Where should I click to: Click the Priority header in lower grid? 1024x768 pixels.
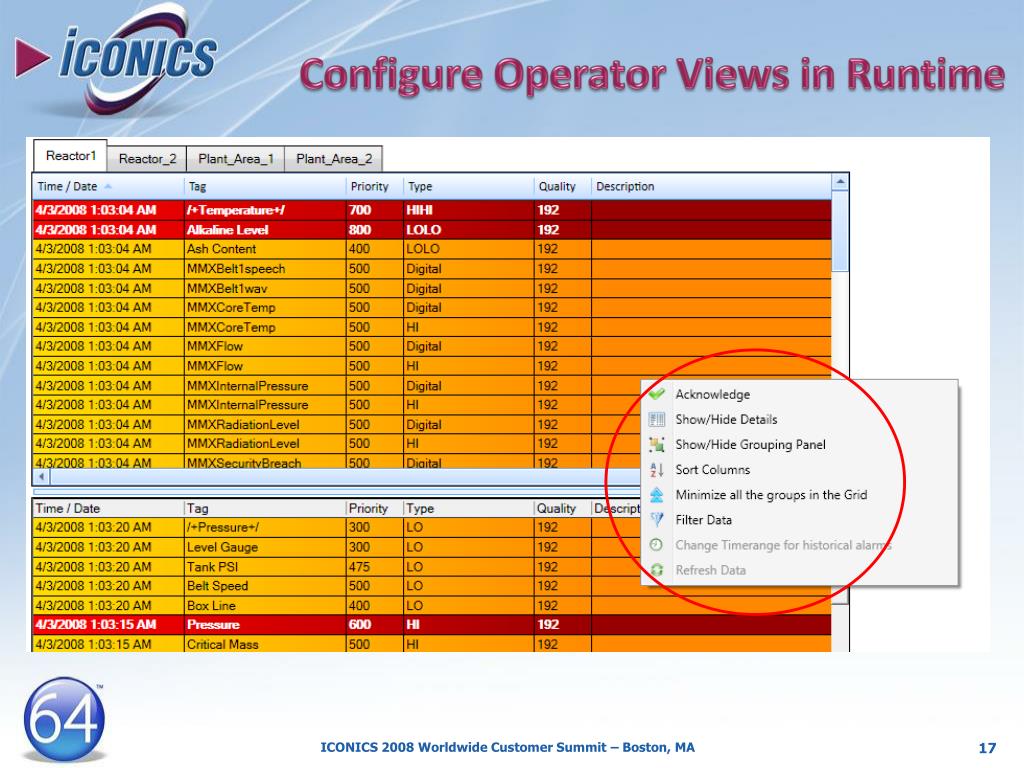point(374,508)
